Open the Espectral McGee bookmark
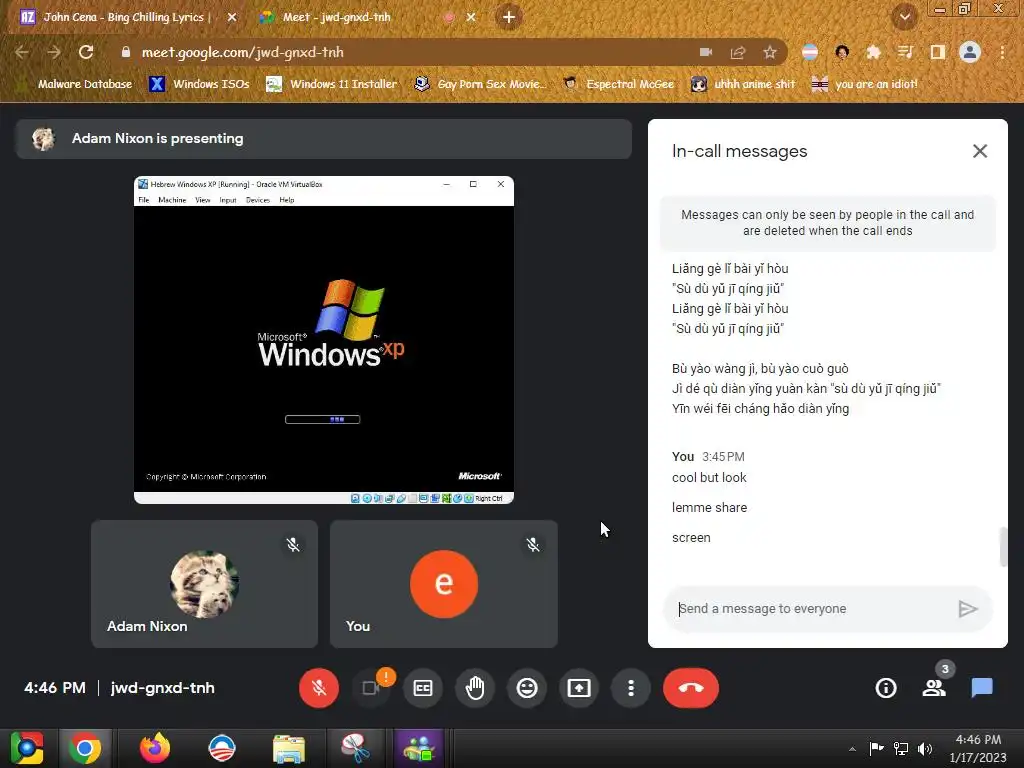The height and width of the screenshot is (768, 1024). [618, 84]
